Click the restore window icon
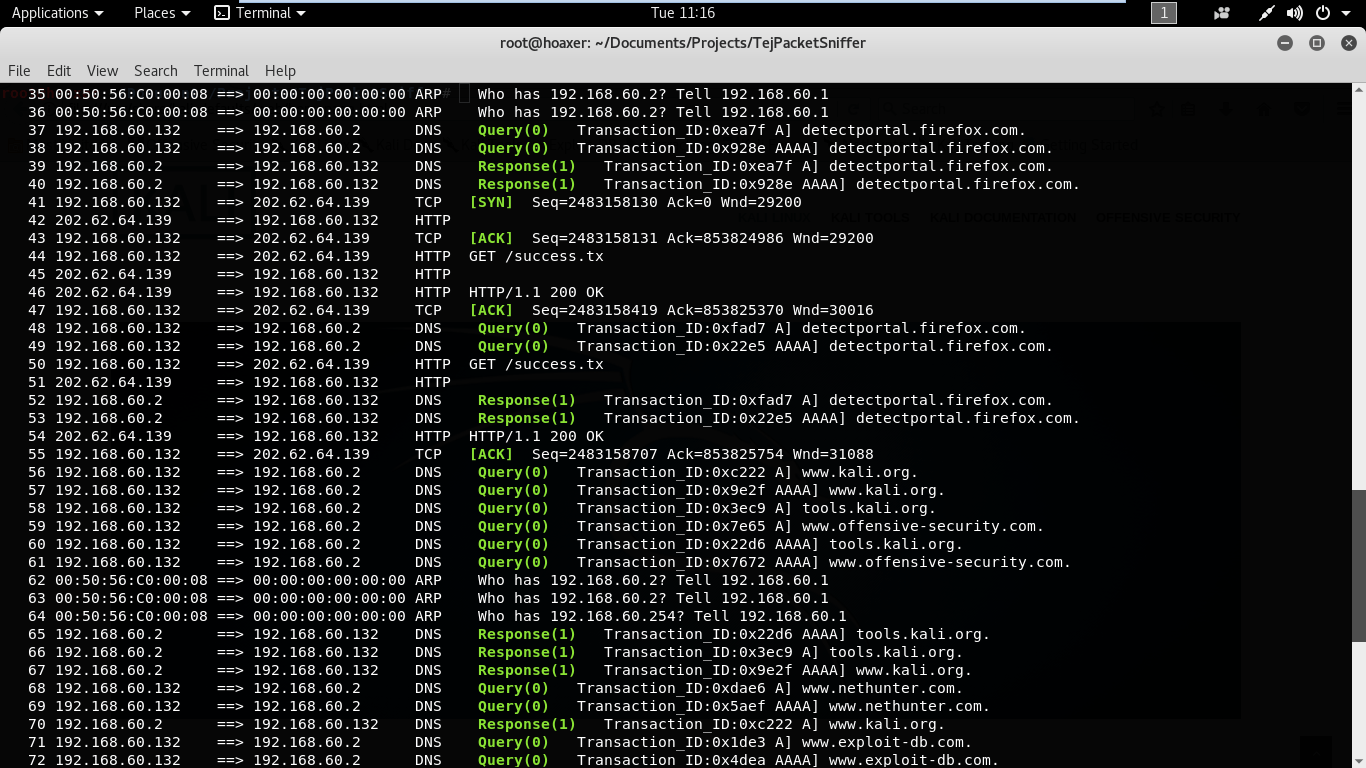The width and height of the screenshot is (1366, 768). (1315, 43)
